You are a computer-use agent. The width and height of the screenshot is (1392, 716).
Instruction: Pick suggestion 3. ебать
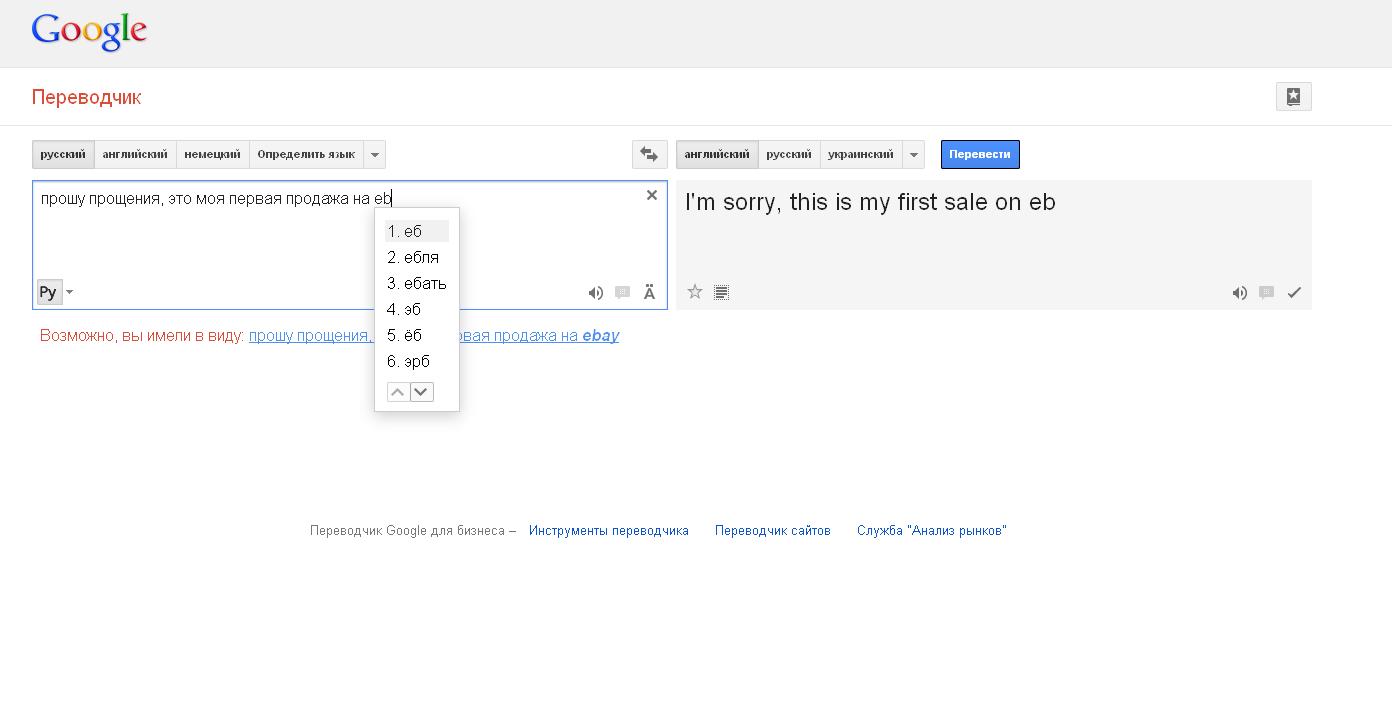[x=417, y=283]
